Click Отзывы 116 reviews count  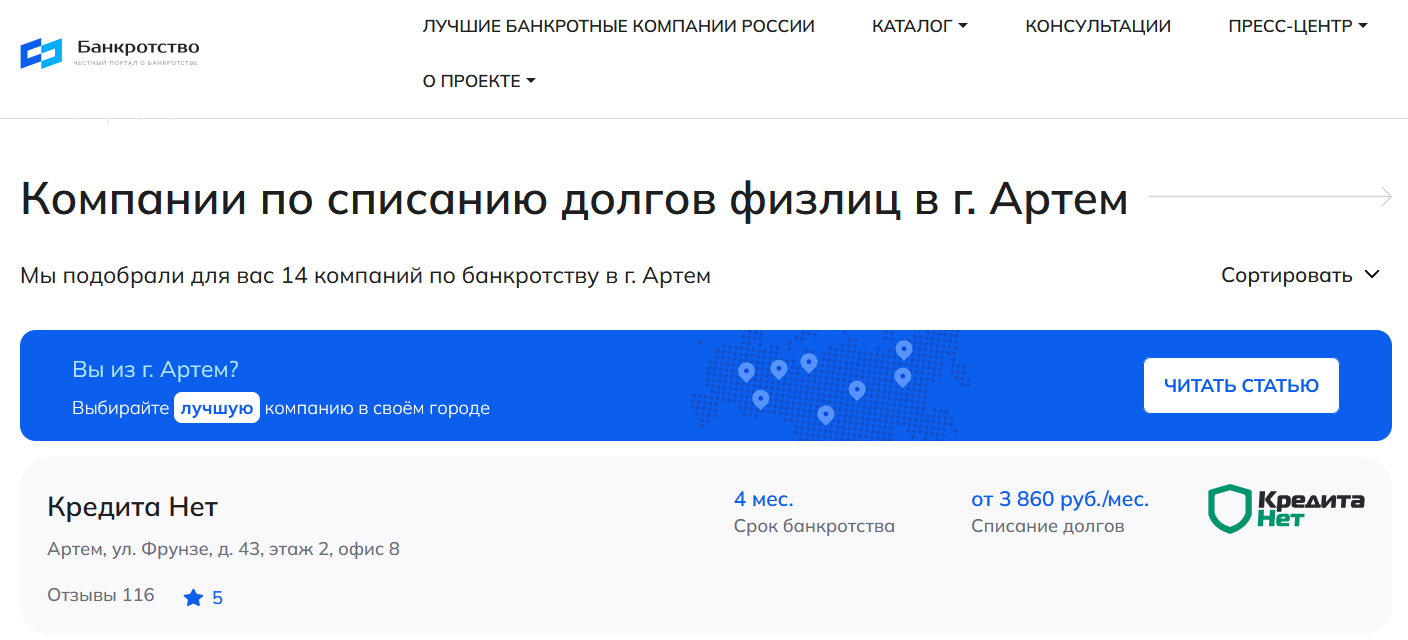101,596
